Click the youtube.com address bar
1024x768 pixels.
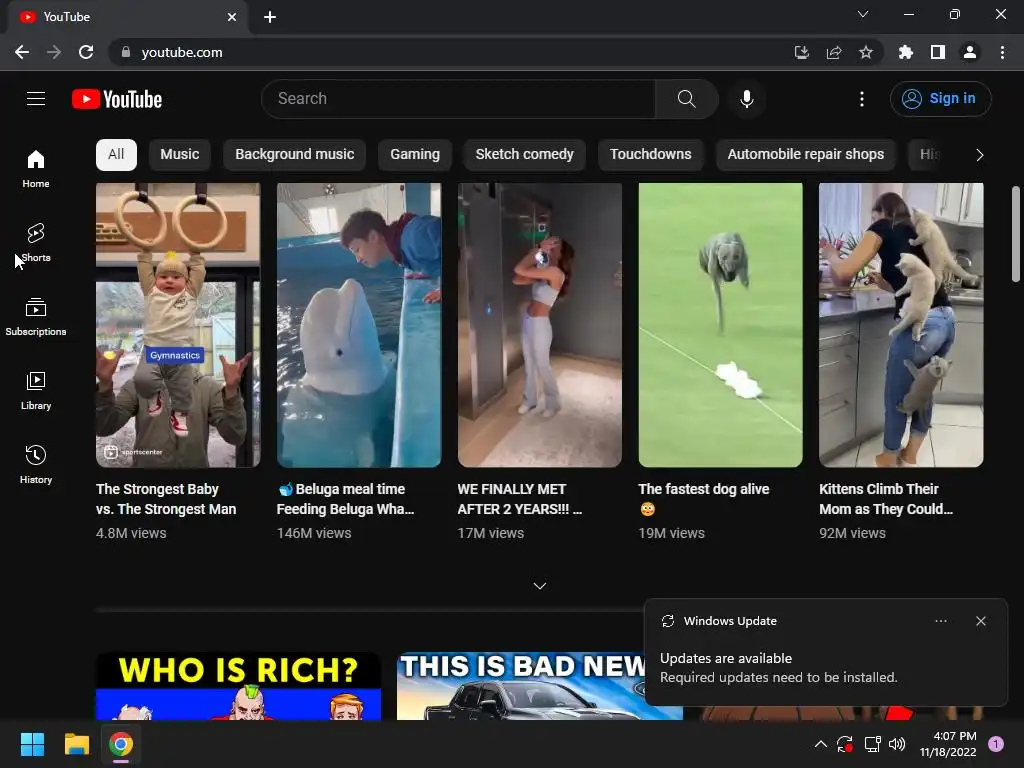tap(457, 52)
